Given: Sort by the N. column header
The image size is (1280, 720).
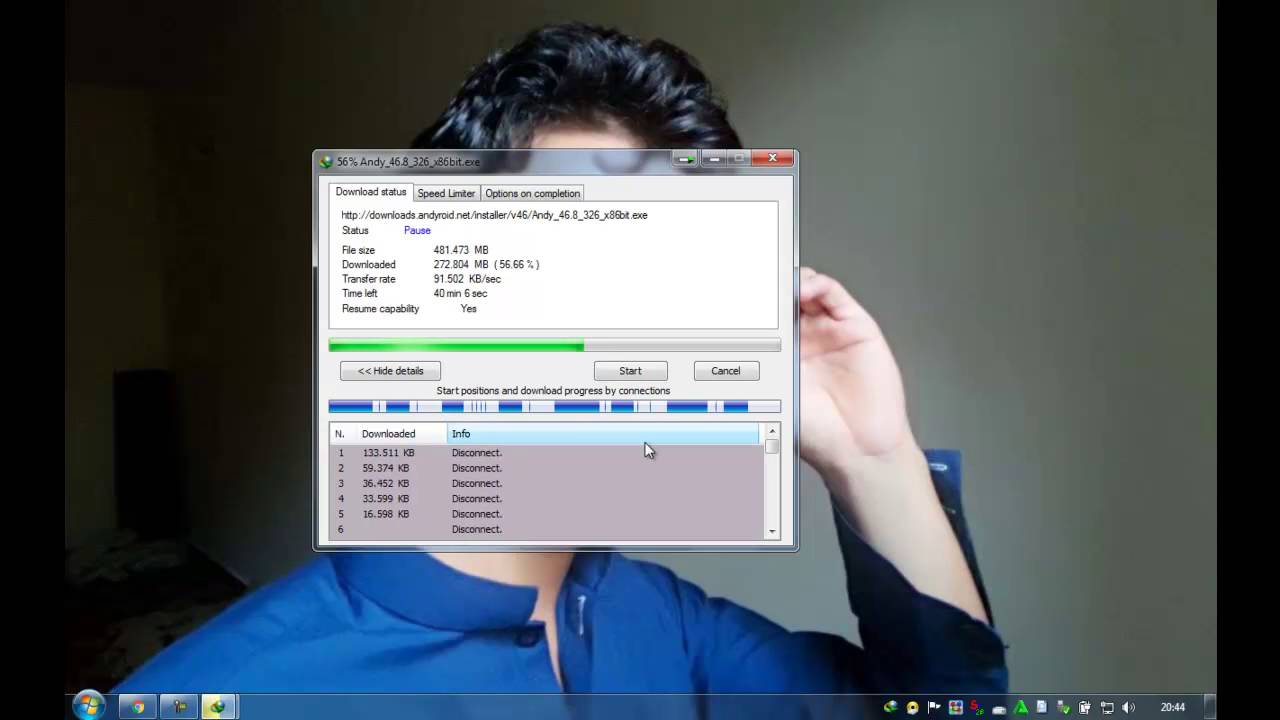Looking at the screenshot, I should pos(343,434).
